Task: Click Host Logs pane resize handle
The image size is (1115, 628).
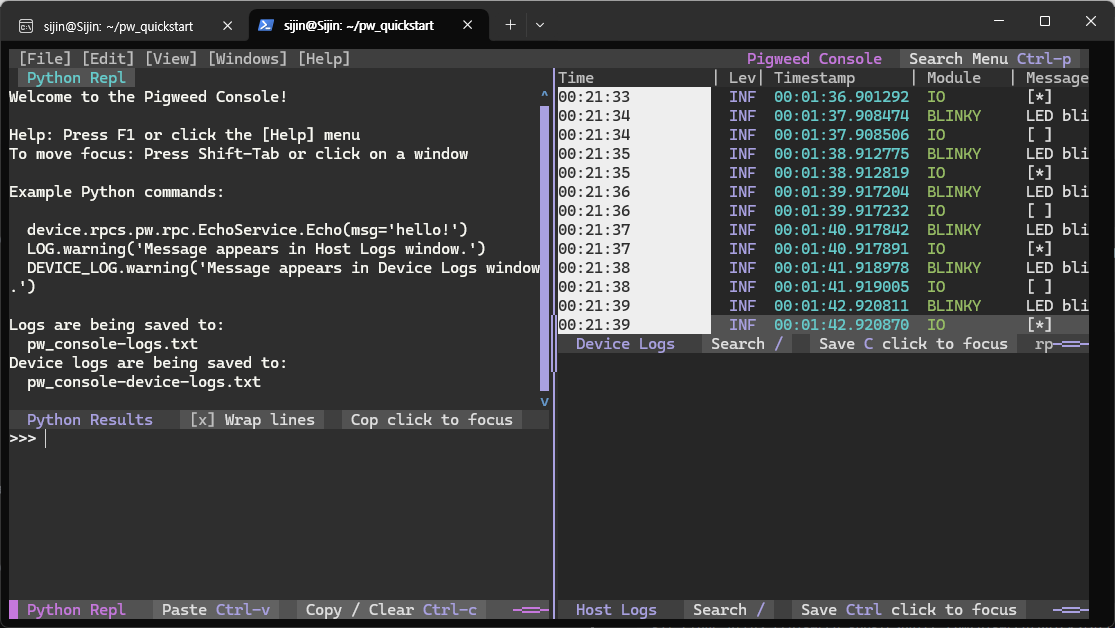Action: coord(1070,610)
